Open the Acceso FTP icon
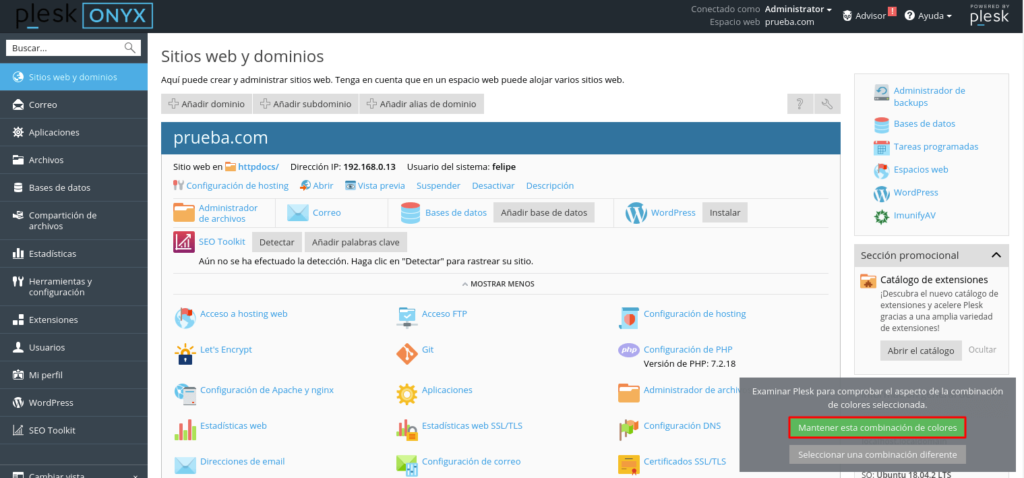1024x478 pixels. click(406, 316)
